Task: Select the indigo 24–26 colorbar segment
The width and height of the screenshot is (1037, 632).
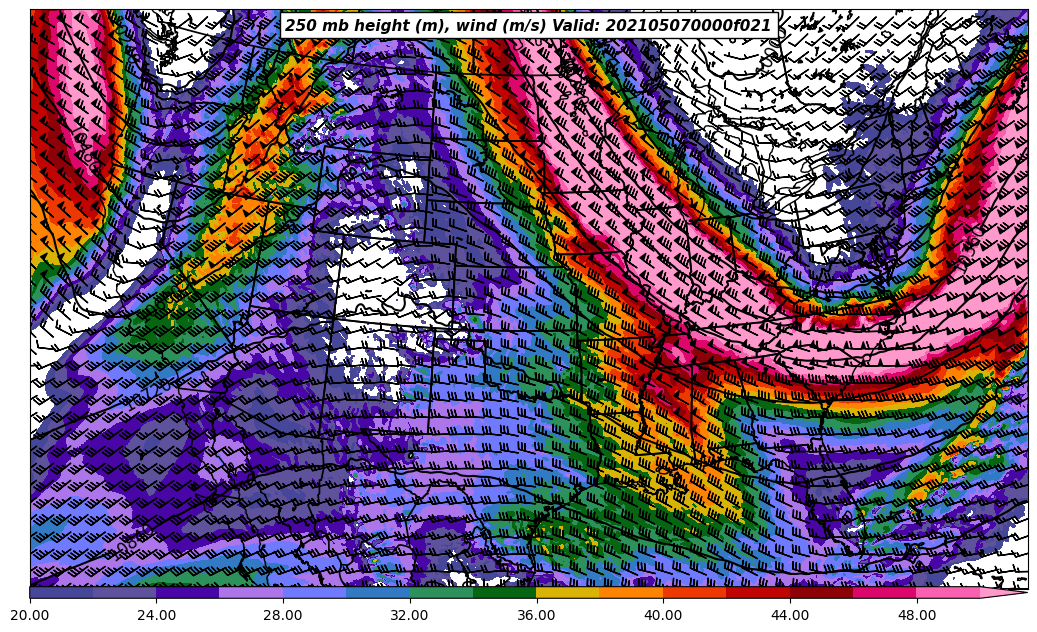Action: (188, 592)
